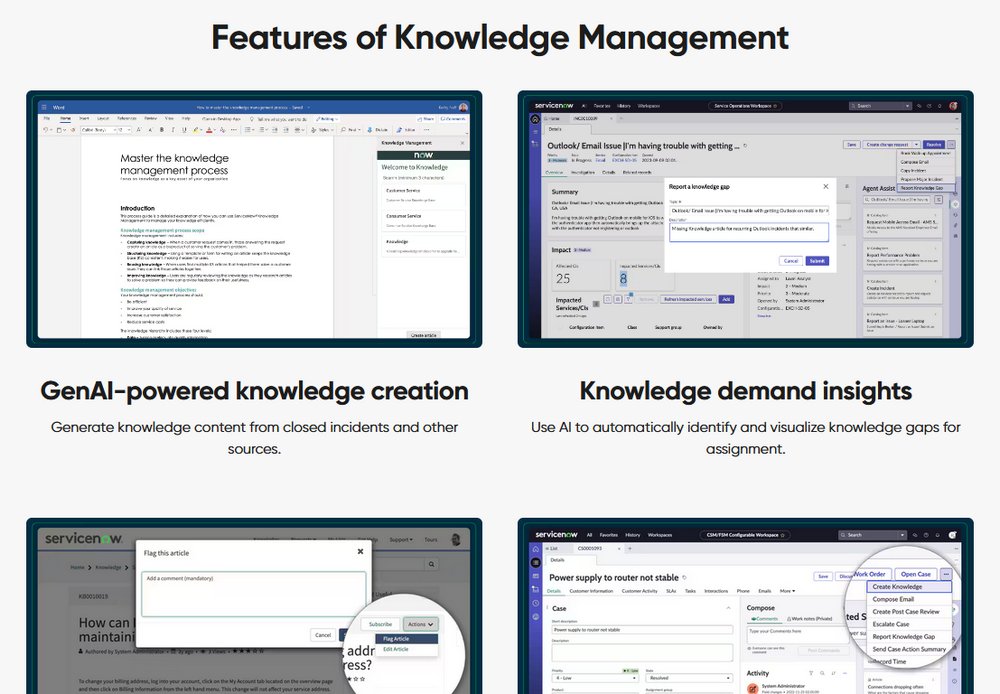Click Cancel in knowledge gap dialog
The width and height of the screenshot is (1000, 694).
point(791,261)
